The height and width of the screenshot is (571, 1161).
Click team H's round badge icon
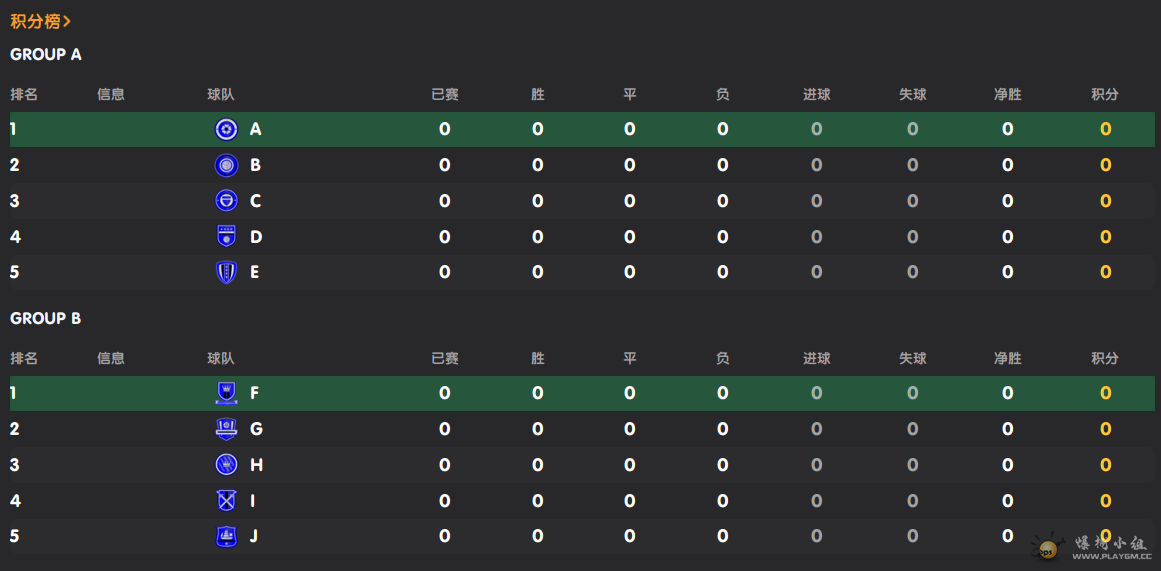227,465
